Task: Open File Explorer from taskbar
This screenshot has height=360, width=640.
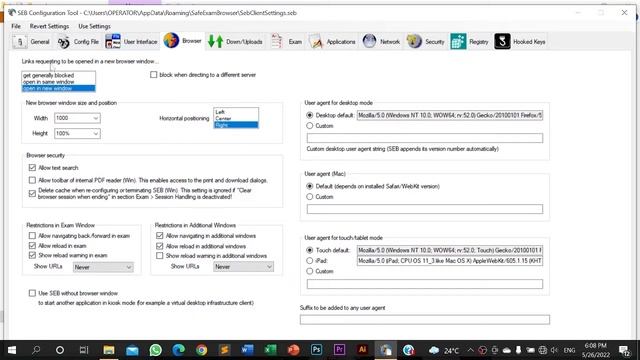Action: click(109, 350)
